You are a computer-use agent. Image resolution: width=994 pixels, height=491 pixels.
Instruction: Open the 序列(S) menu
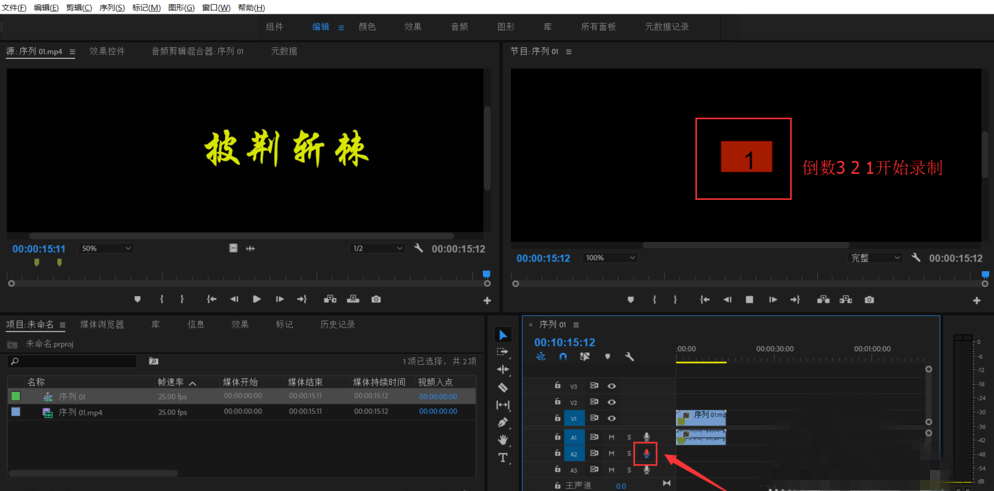coord(112,7)
